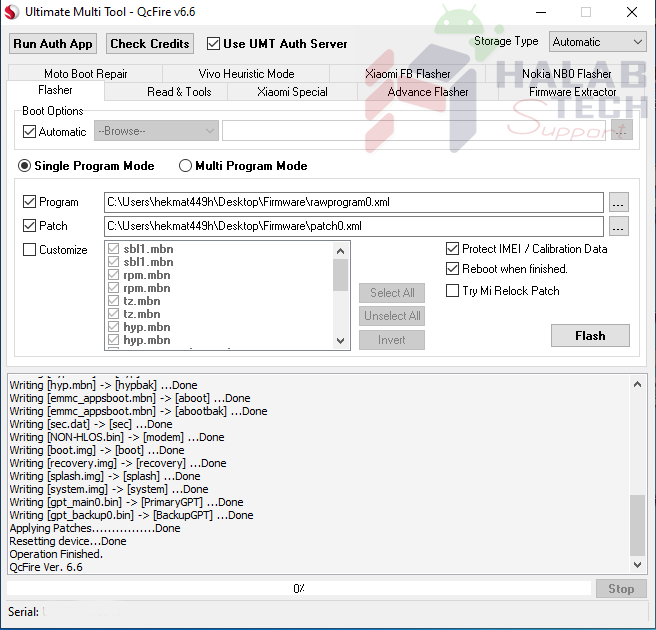Toggle first tz.mbn checkbox in list

pyautogui.click(x=113, y=300)
